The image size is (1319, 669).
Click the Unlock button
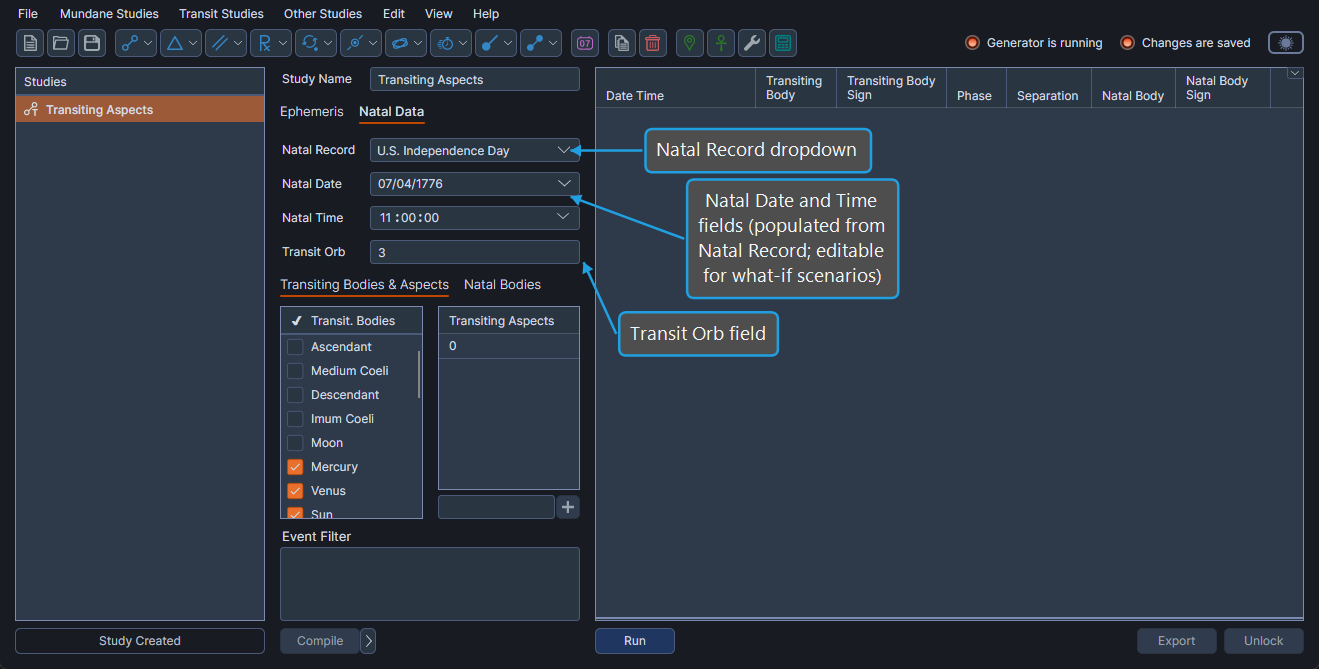click(x=1264, y=641)
